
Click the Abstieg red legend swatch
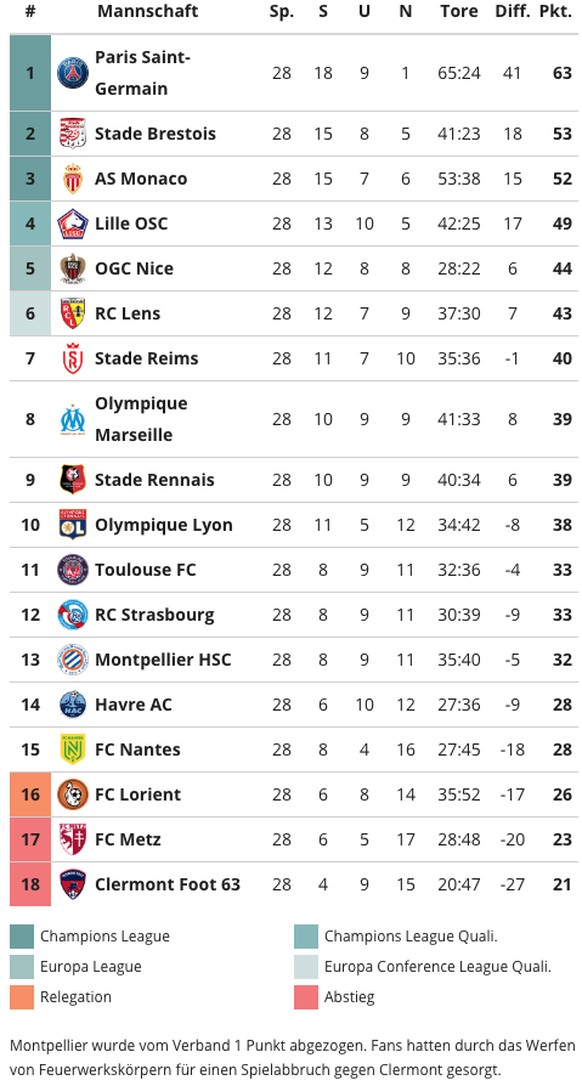click(x=306, y=997)
